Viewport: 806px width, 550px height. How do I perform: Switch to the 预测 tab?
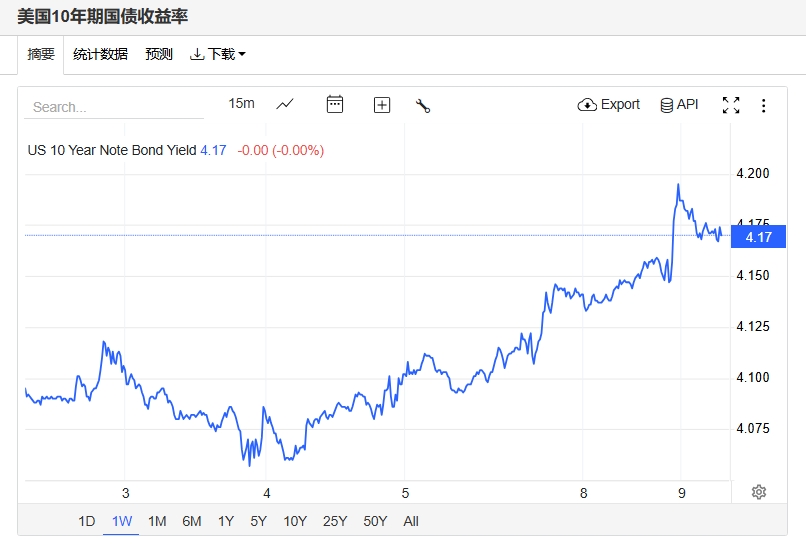click(159, 54)
